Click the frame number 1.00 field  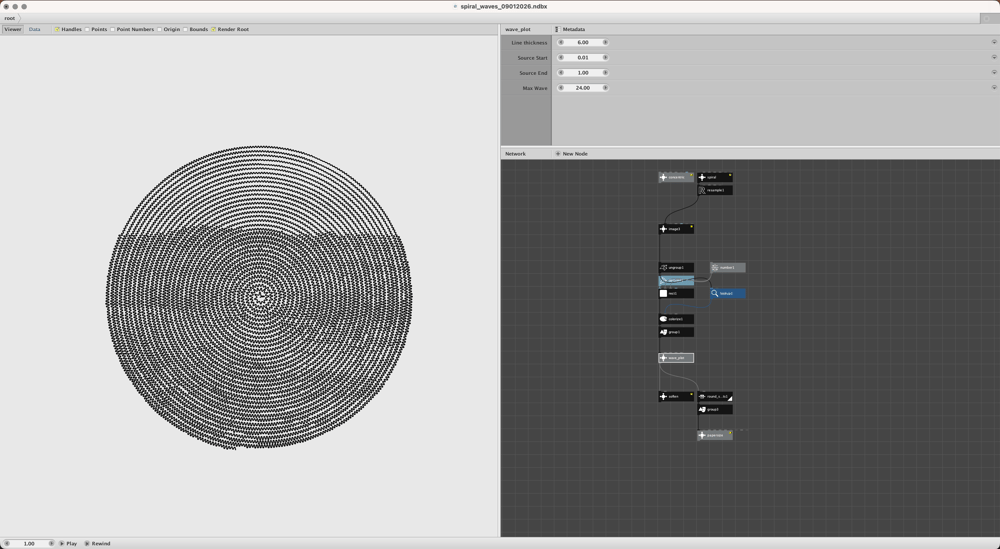(29, 544)
